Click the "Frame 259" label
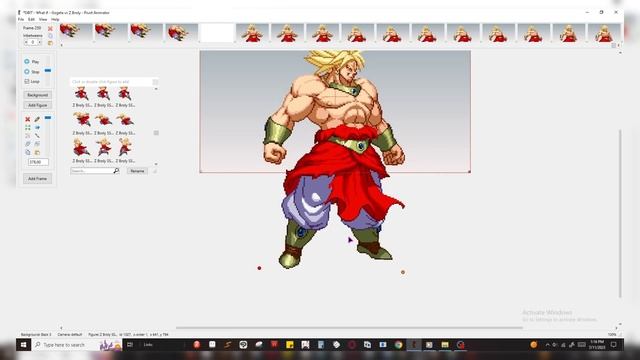The width and height of the screenshot is (640, 360). click(32, 28)
